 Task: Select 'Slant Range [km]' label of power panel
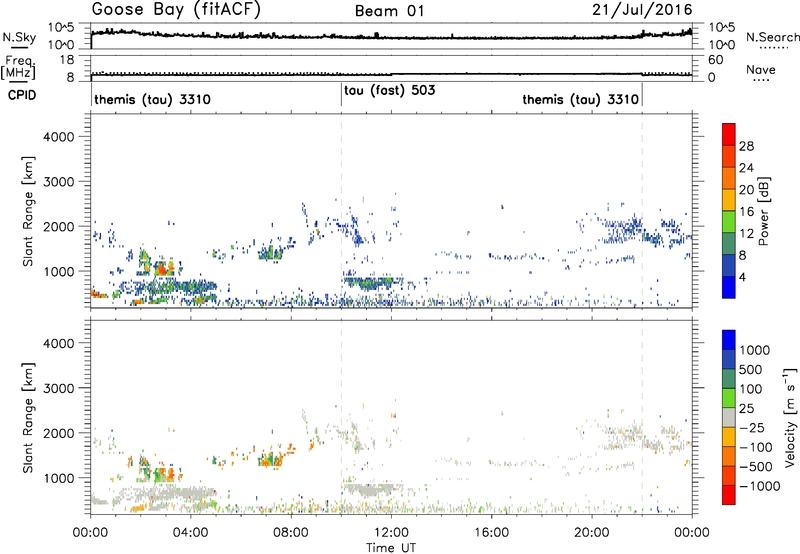28,211
